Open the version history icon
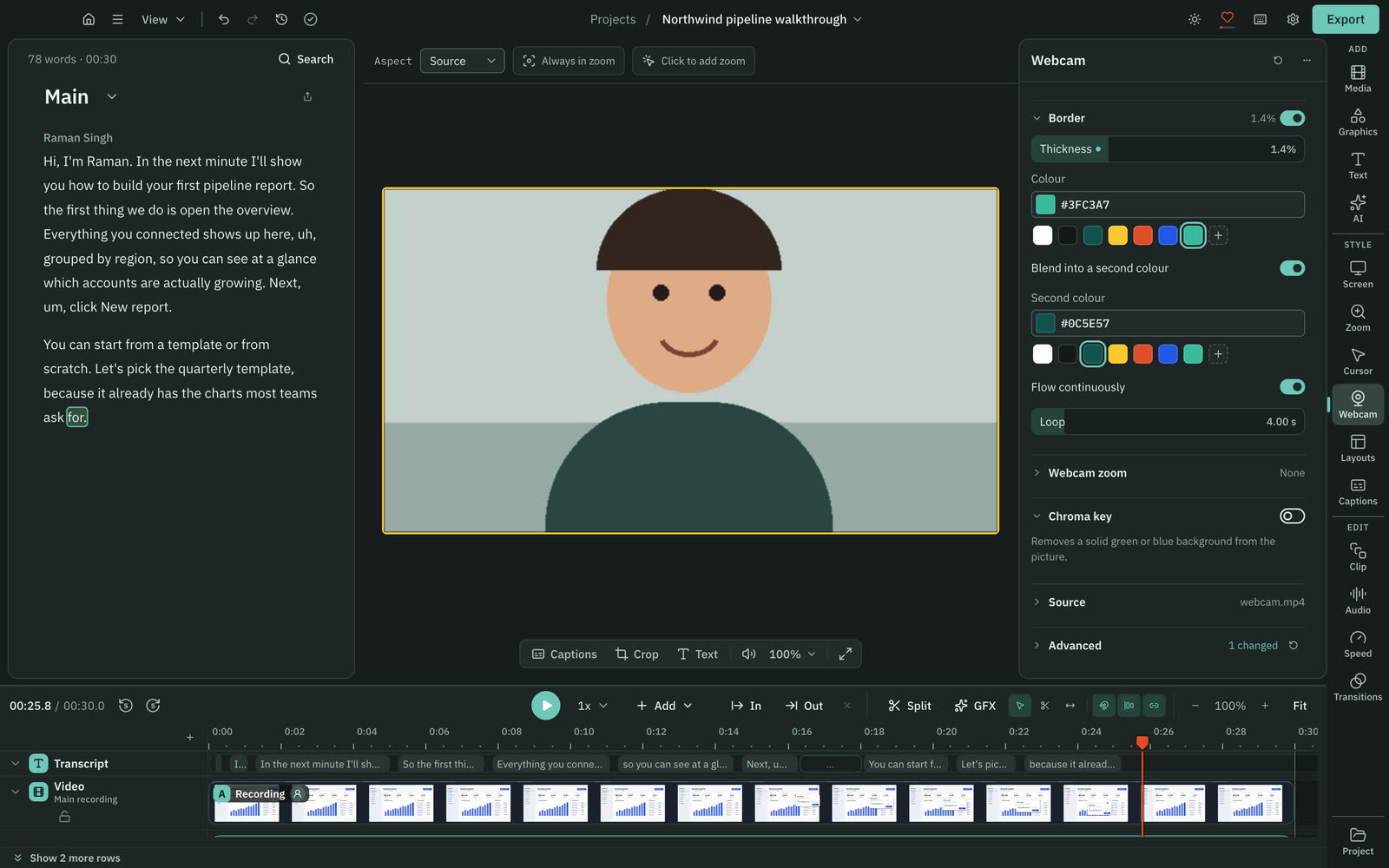Screen dimensions: 1389x868 pyautogui.click(x=281, y=19)
